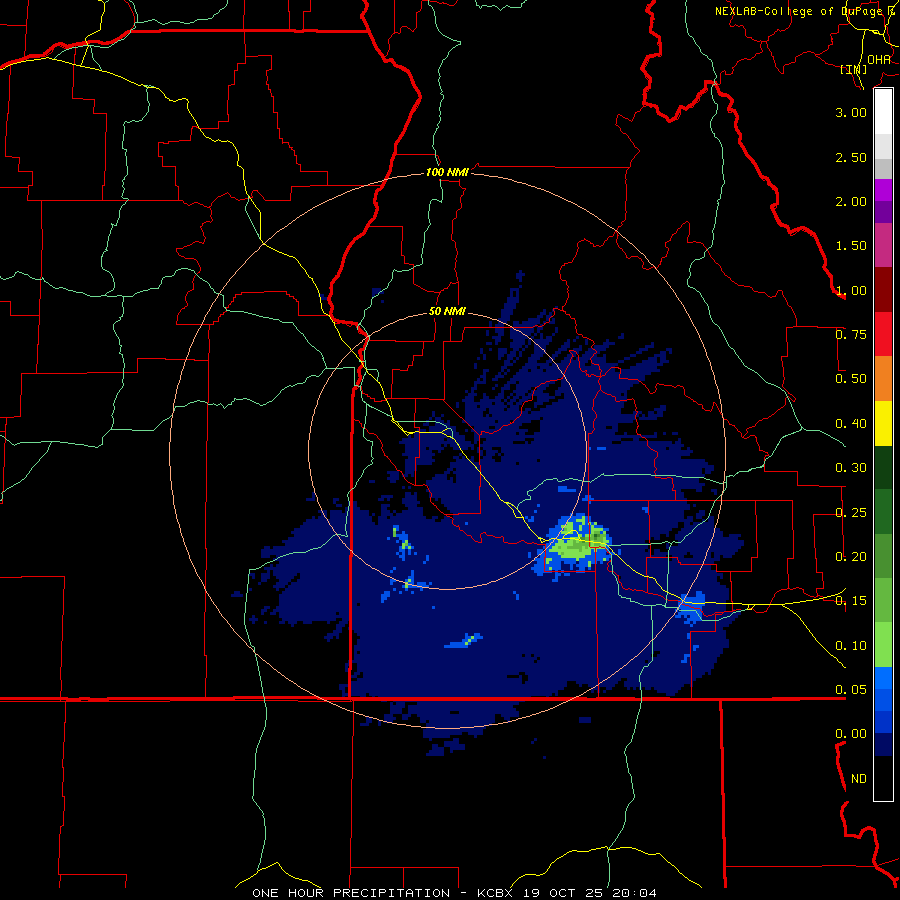The width and height of the screenshot is (900, 900).
Task: Click the 1.50 legend value
Action: pyautogui.click(x=851, y=246)
